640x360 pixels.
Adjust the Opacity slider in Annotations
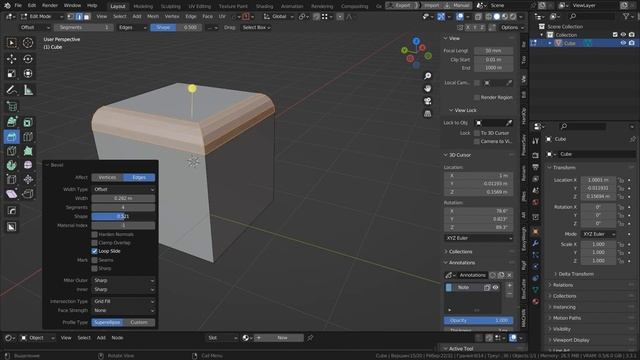click(478, 320)
